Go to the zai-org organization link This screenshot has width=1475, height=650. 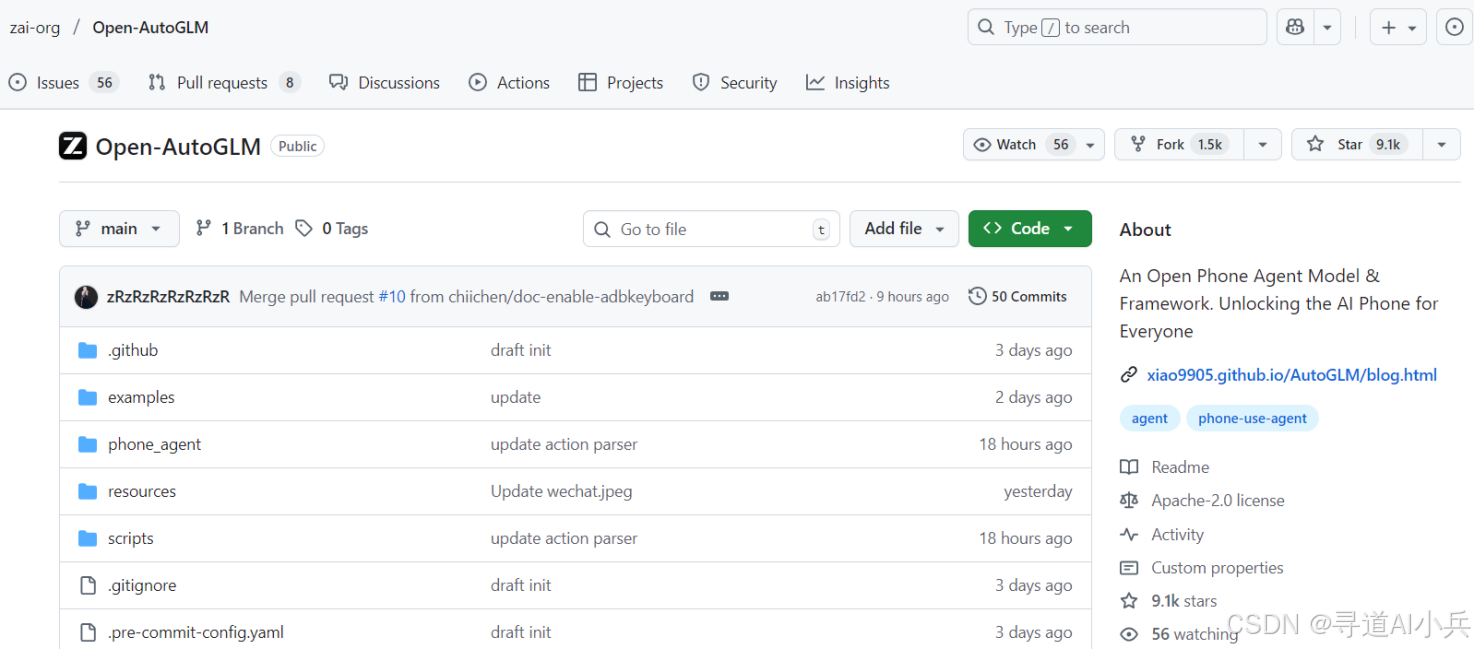click(35, 28)
